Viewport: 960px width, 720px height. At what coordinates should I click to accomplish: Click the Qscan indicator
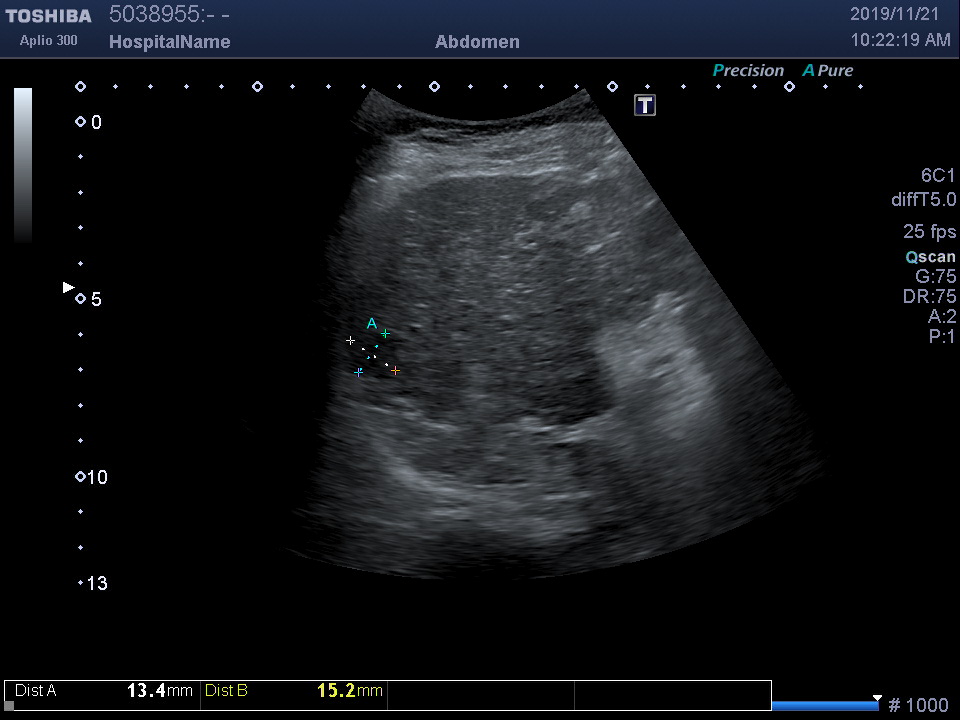pos(930,257)
